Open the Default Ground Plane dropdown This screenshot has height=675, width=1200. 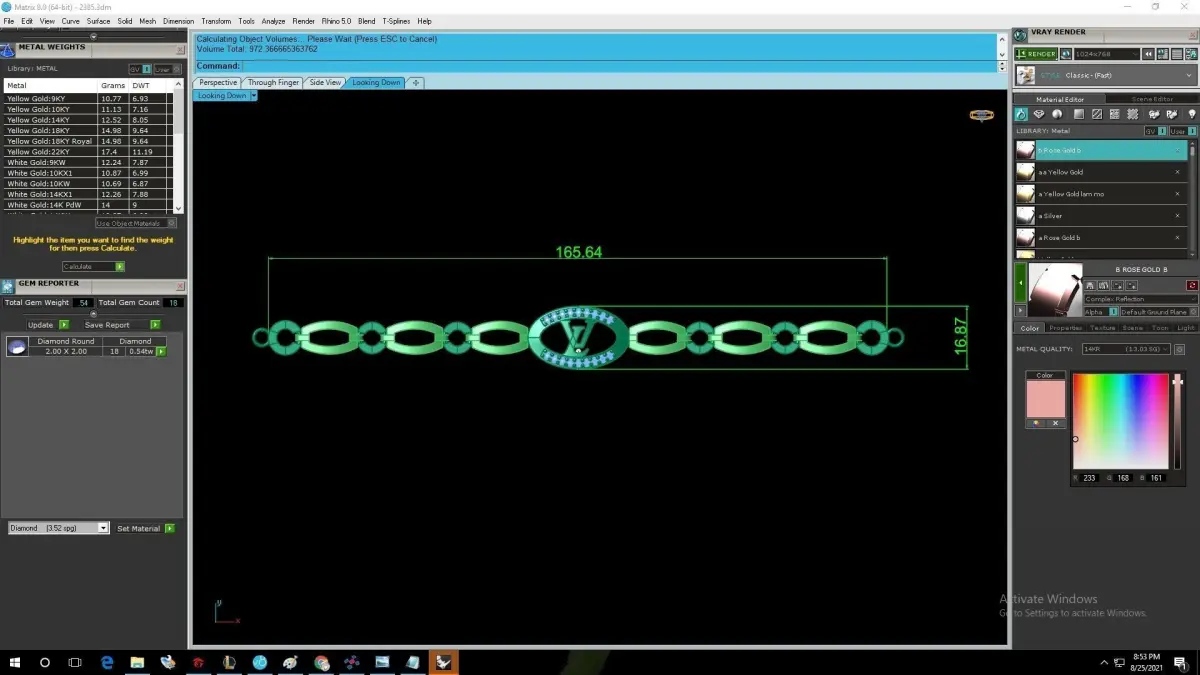[1158, 312]
